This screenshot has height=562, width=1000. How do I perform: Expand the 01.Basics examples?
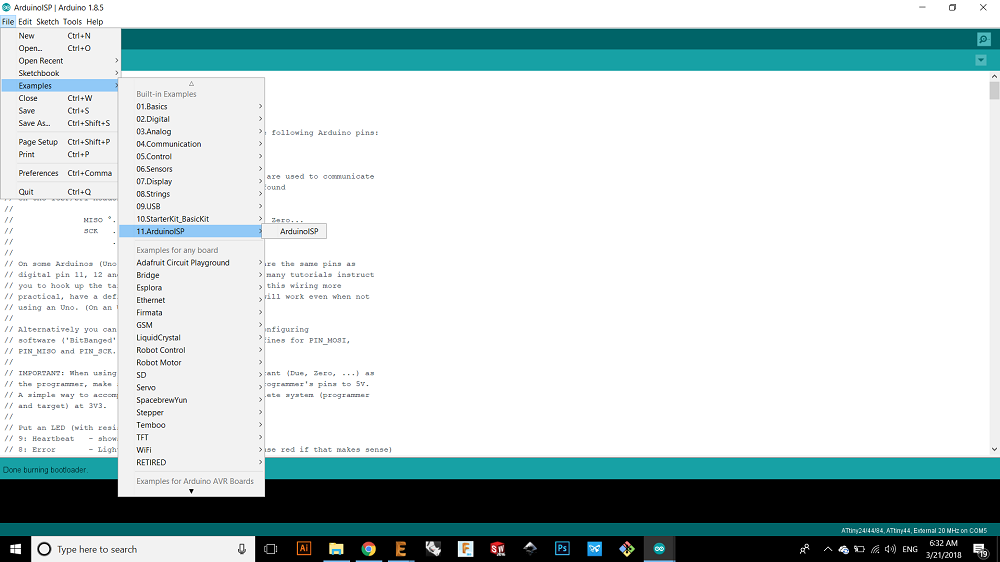click(191, 107)
